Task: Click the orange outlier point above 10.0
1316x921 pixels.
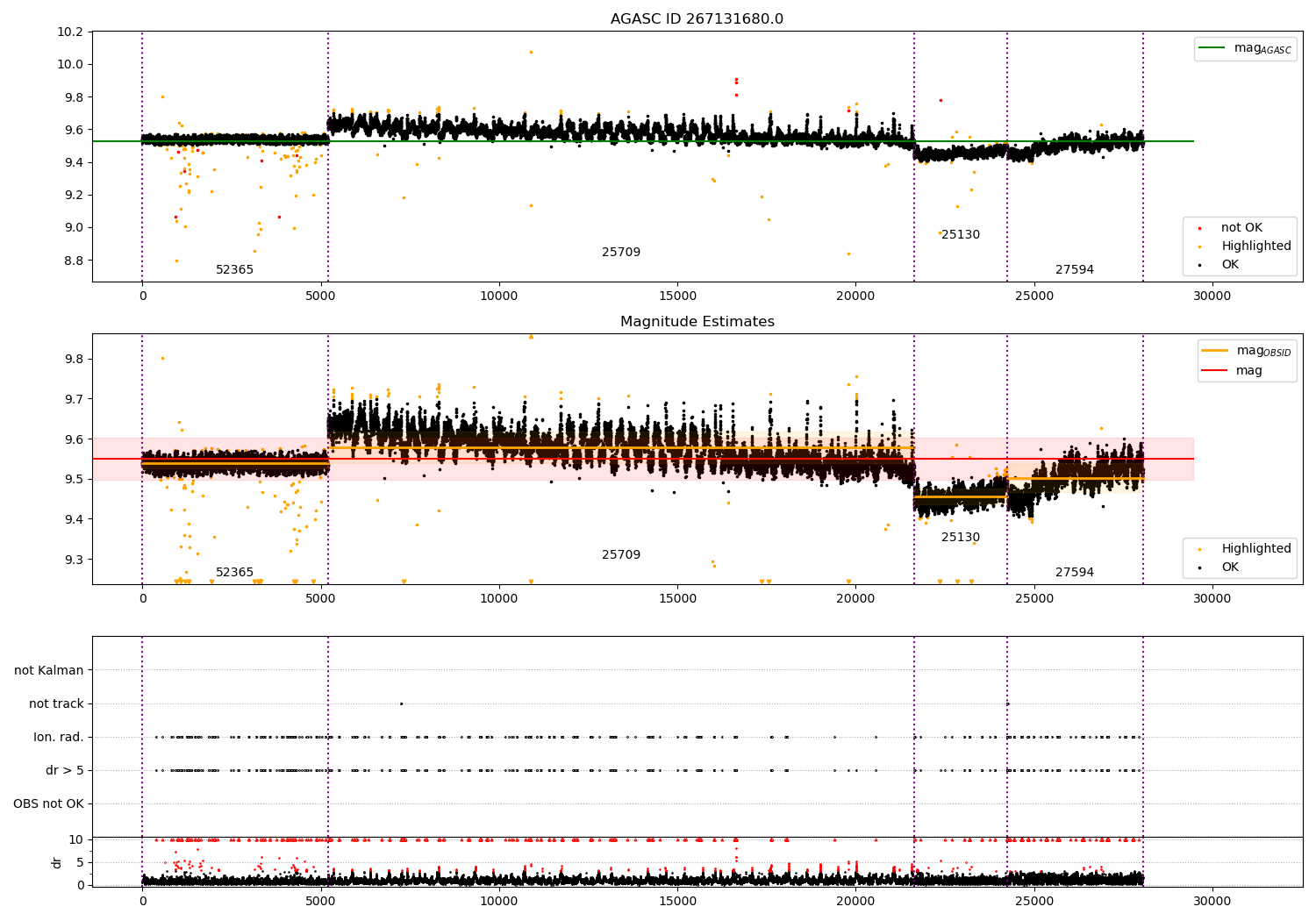Action: [531, 52]
